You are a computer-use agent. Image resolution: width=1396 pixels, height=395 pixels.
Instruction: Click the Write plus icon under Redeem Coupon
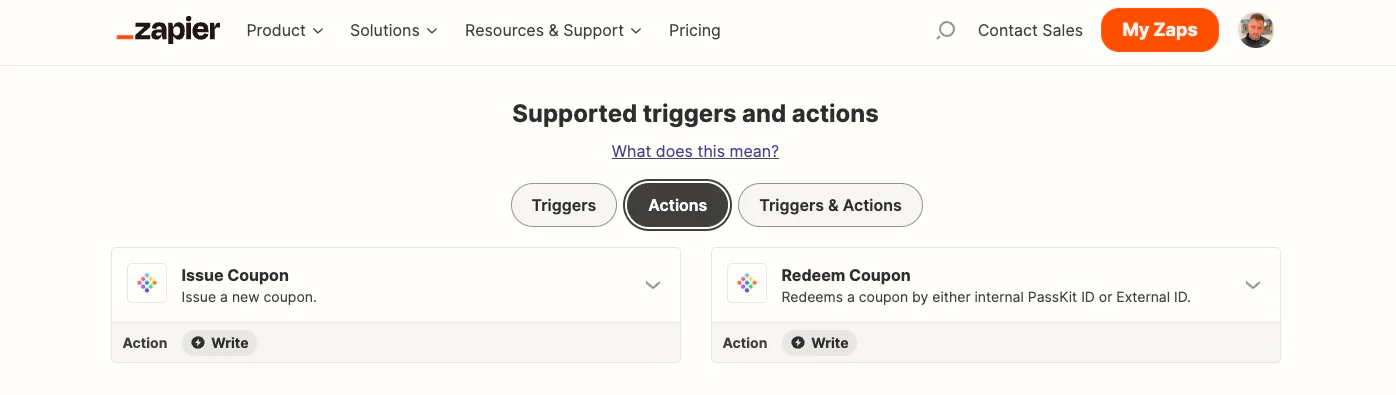pyautogui.click(x=798, y=343)
